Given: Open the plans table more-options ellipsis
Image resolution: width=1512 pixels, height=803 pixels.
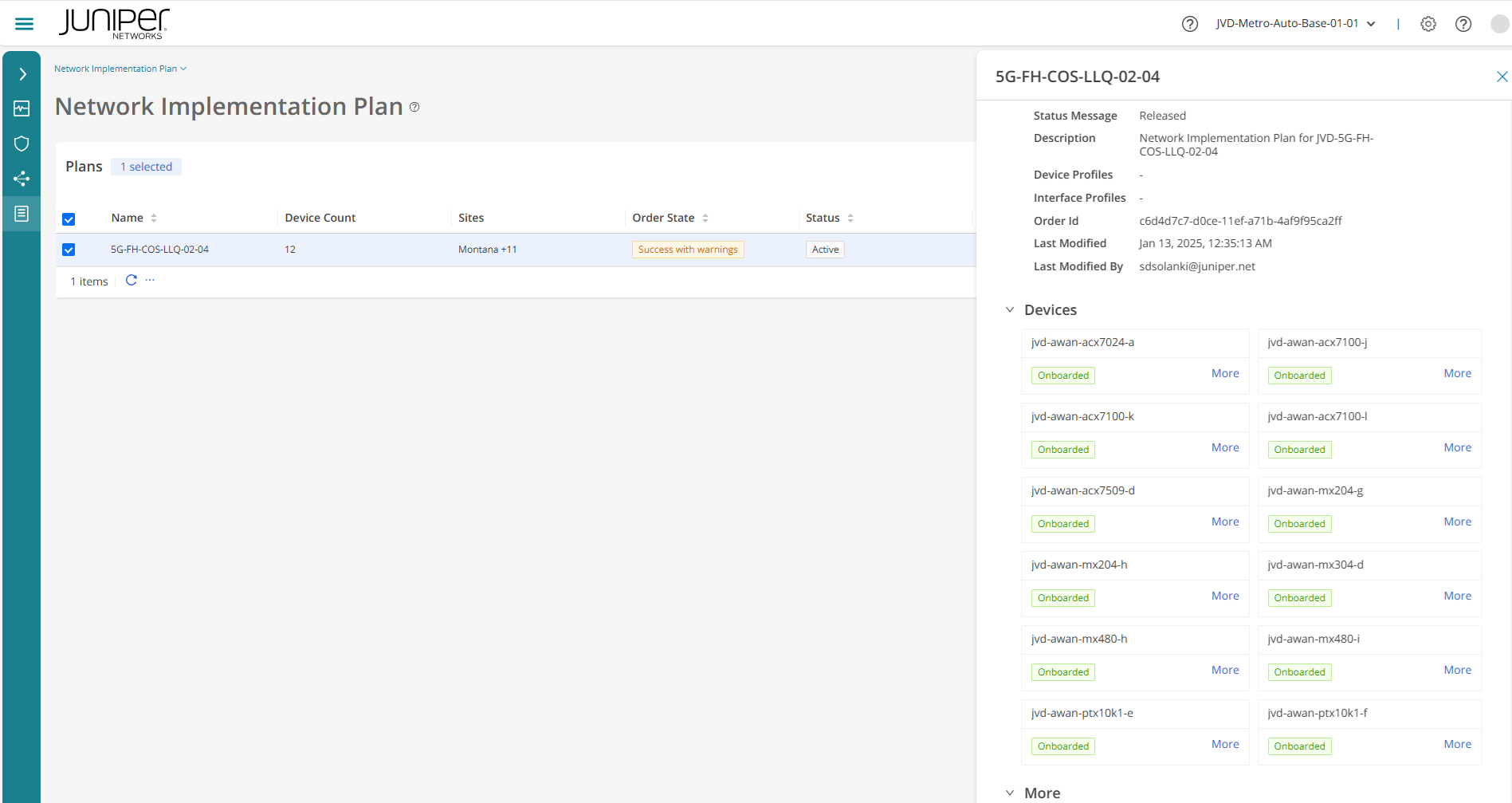Looking at the screenshot, I should pos(150,280).
